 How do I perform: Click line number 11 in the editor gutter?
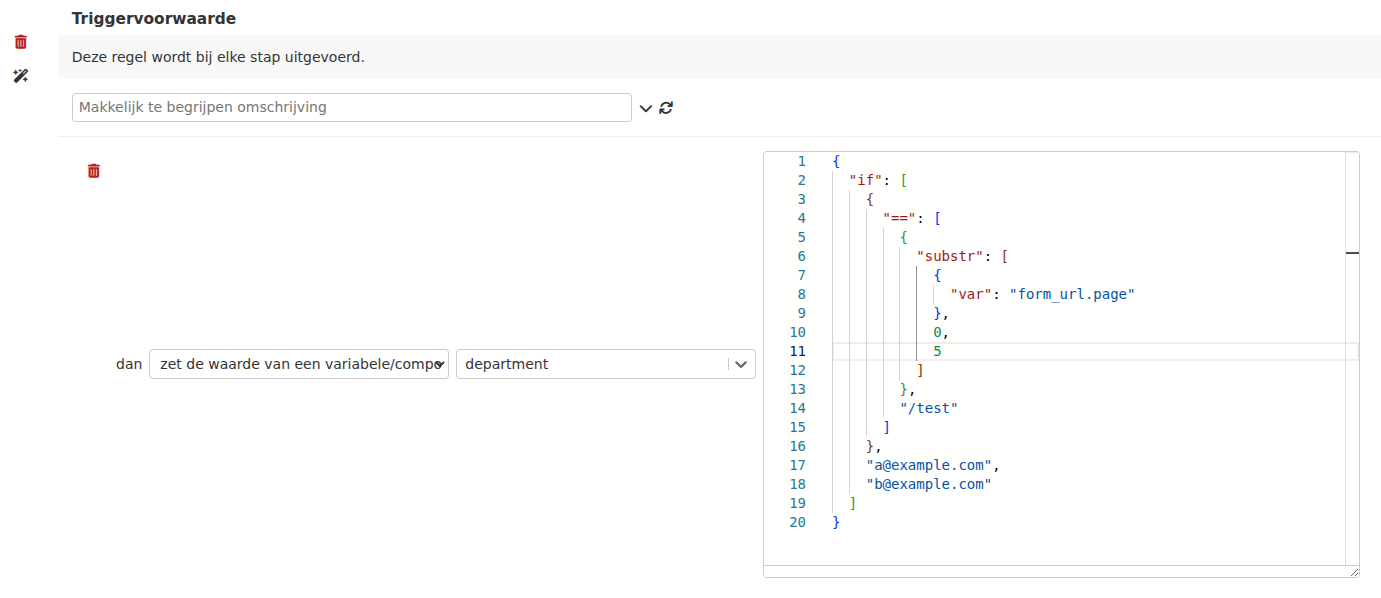(797, 351)
